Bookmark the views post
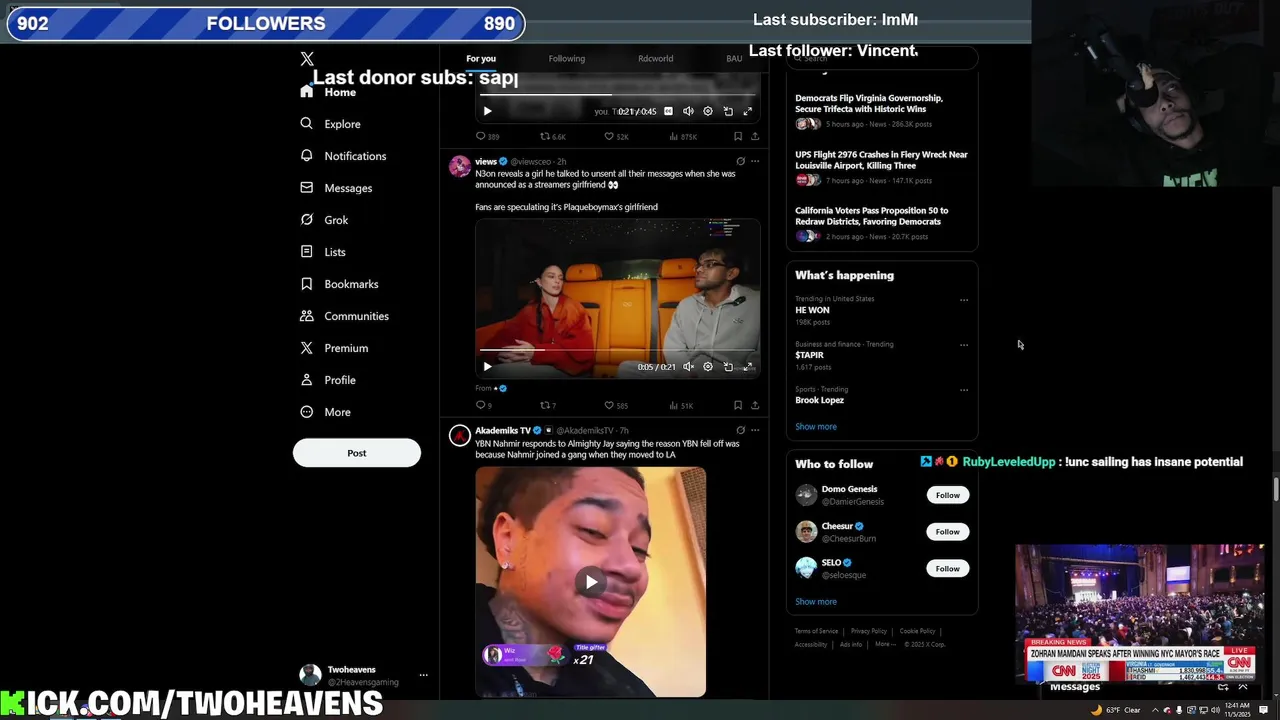Screen dimensions: 1280x720 coord(738,405)
